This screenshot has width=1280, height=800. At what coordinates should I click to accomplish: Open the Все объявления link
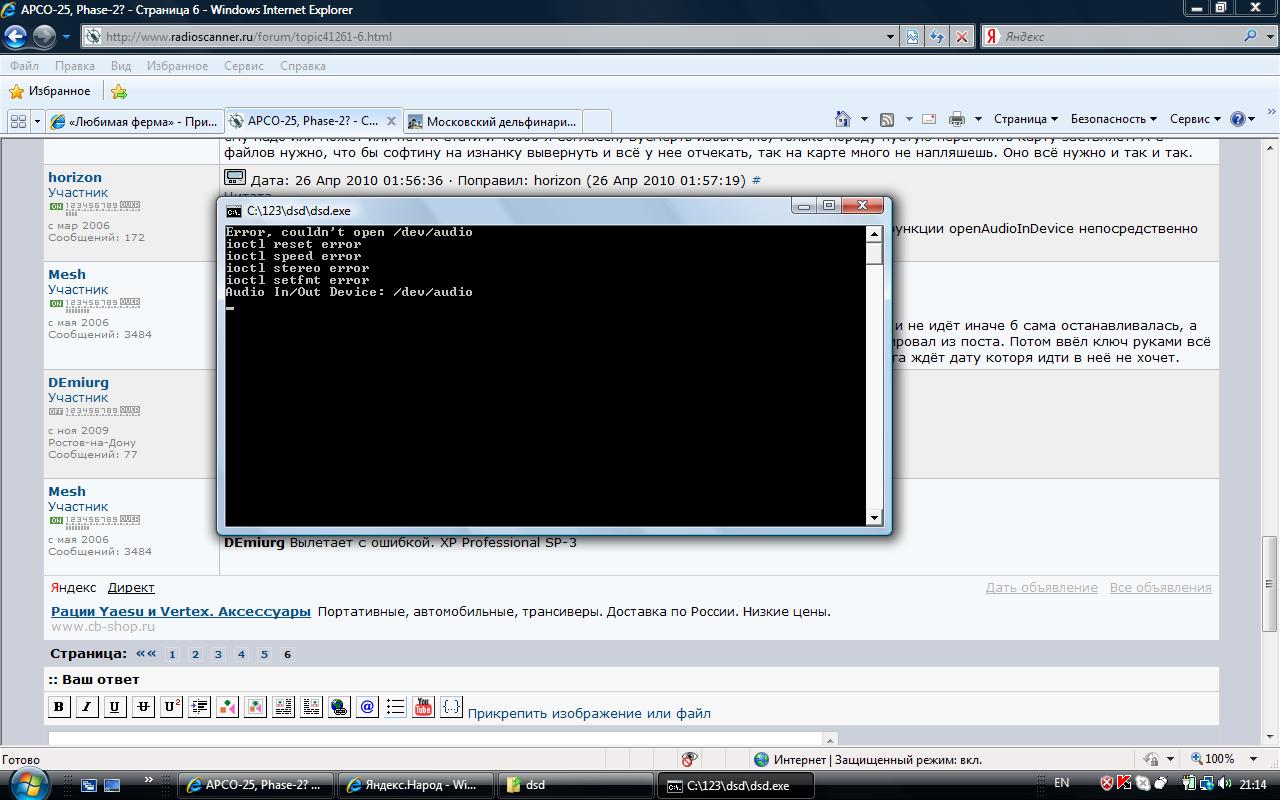(x=1160, y=587)
